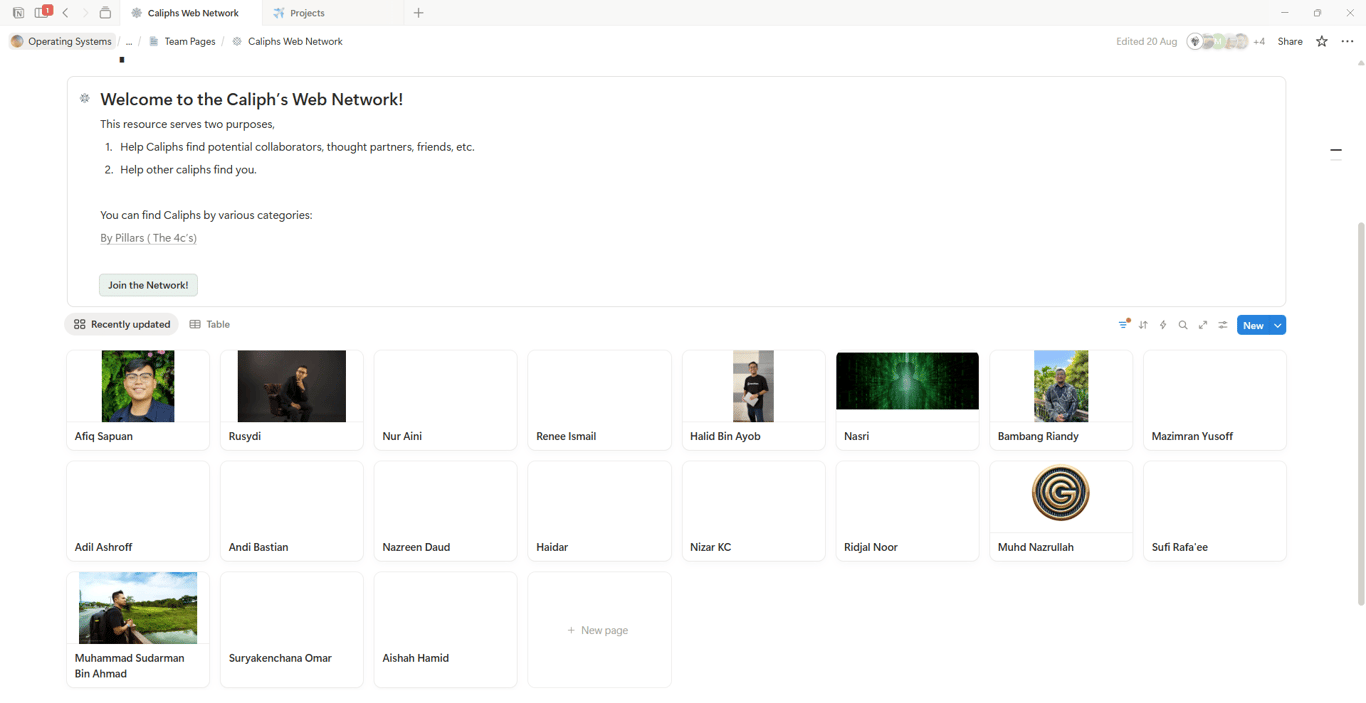The width and height of the screenshot is (1366, 703).
Task: Open the Ridjal Noor card
Action: (907, 511)
